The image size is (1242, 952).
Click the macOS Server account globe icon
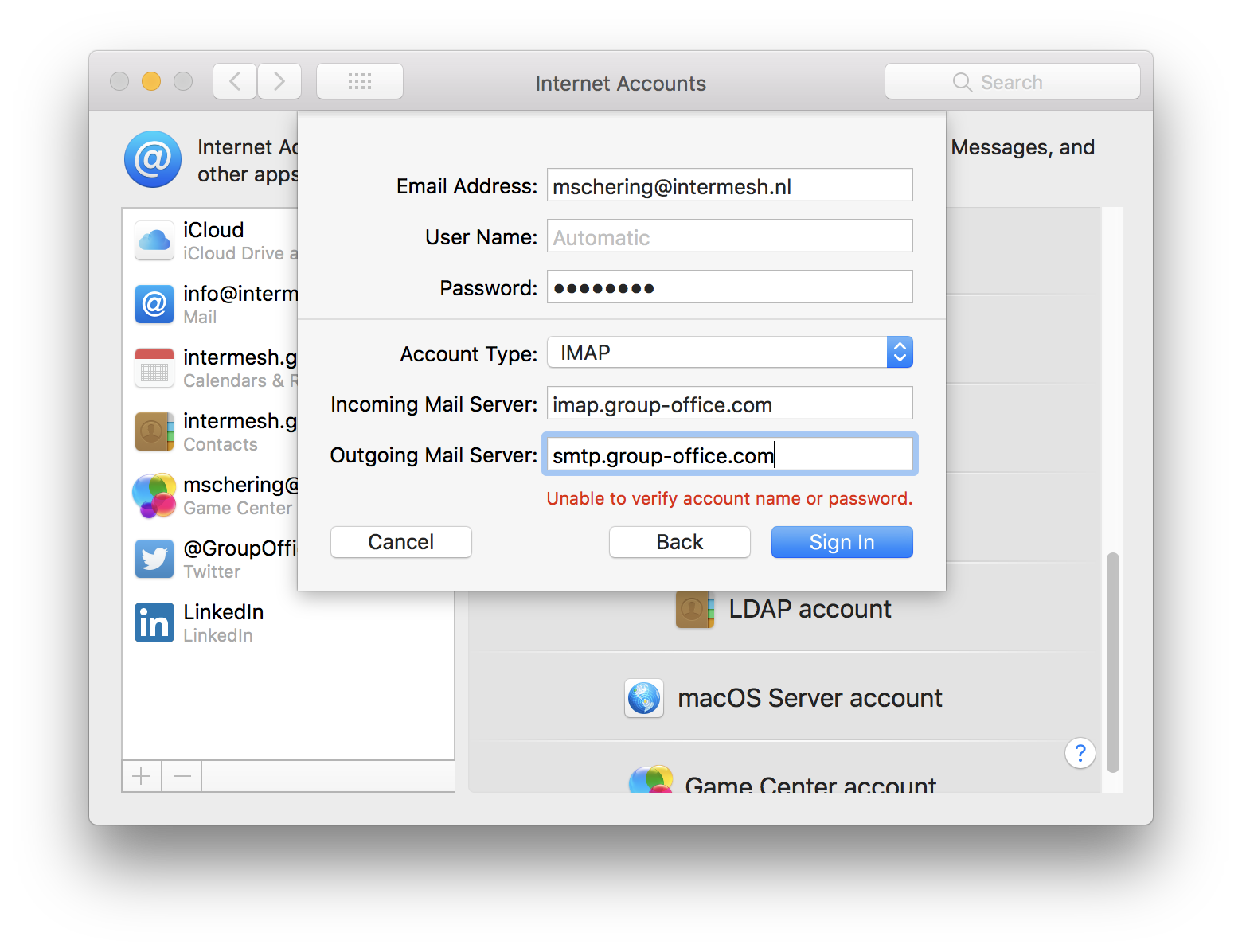click(644, 699)
